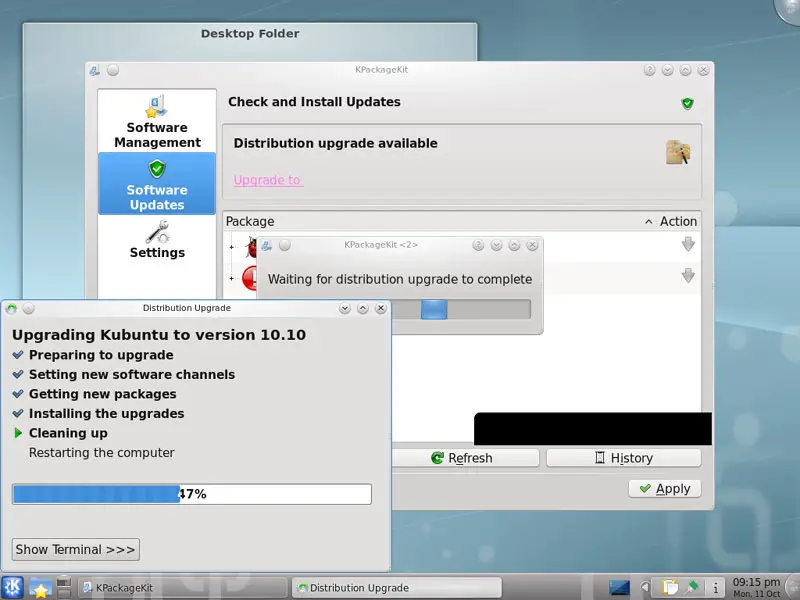
Task: Toggle the round 'on all desktops' button in the KPackageKit titlebar
Action: [x=113, y=70]
